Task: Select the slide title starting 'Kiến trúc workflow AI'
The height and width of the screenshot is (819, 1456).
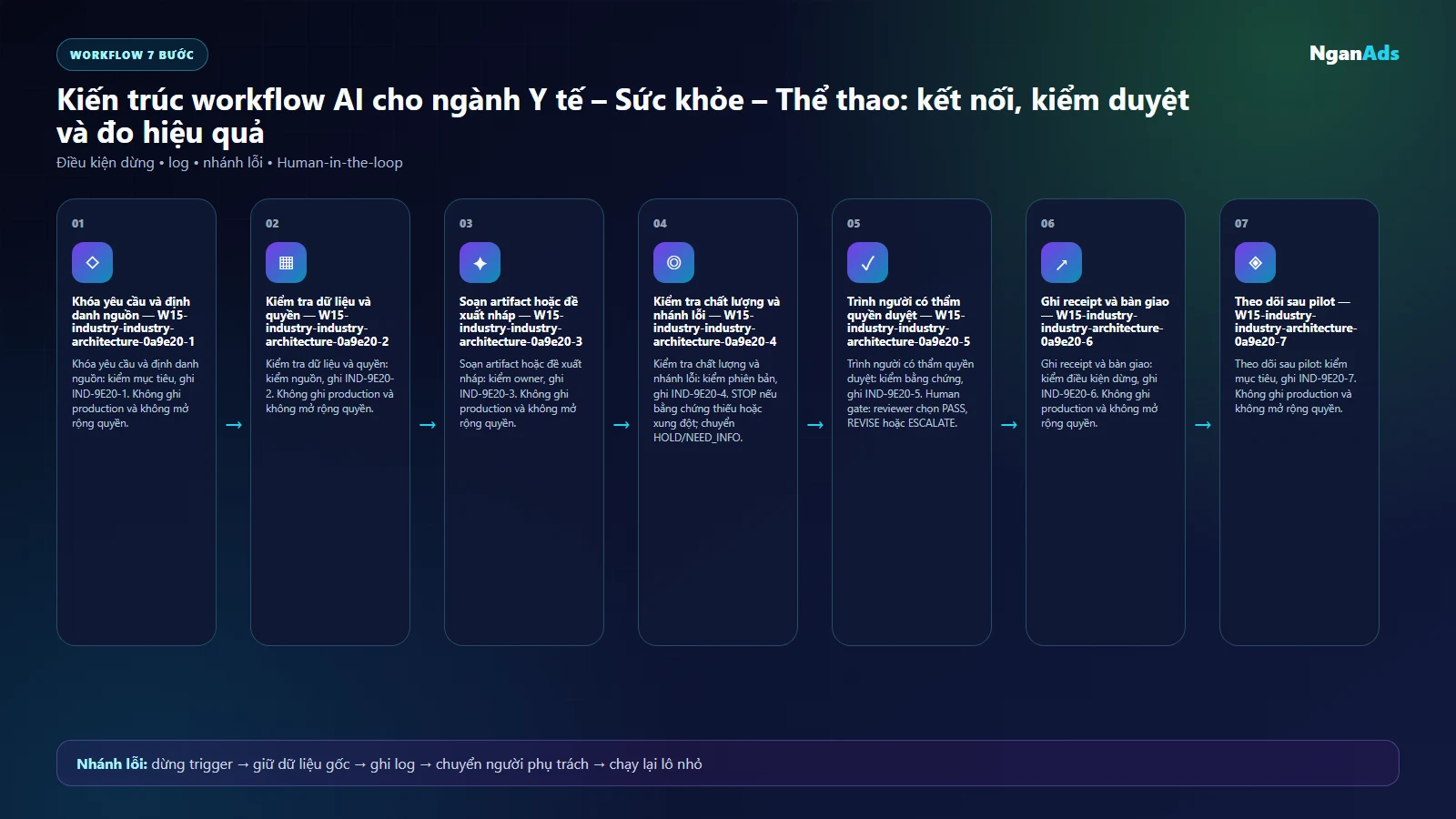Action: 622,116
